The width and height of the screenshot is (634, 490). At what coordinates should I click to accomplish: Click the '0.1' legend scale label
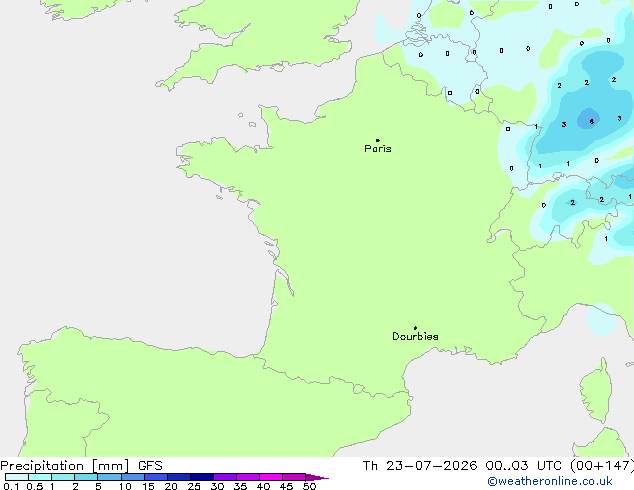coord(11,486)
